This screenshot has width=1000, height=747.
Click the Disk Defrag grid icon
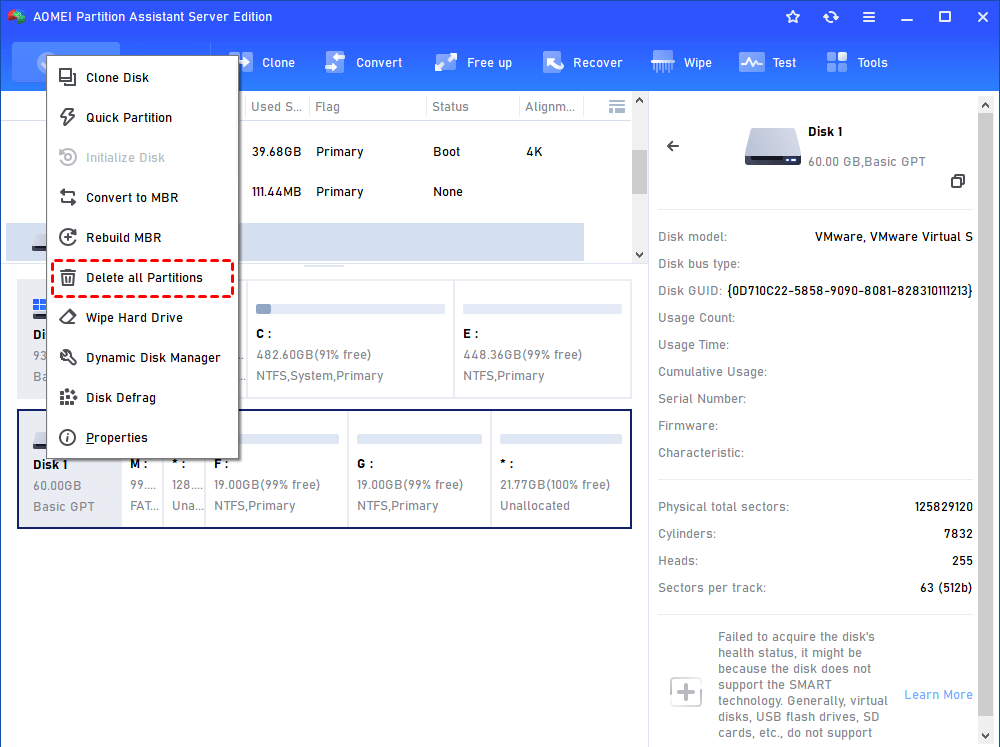coord(68,397)
